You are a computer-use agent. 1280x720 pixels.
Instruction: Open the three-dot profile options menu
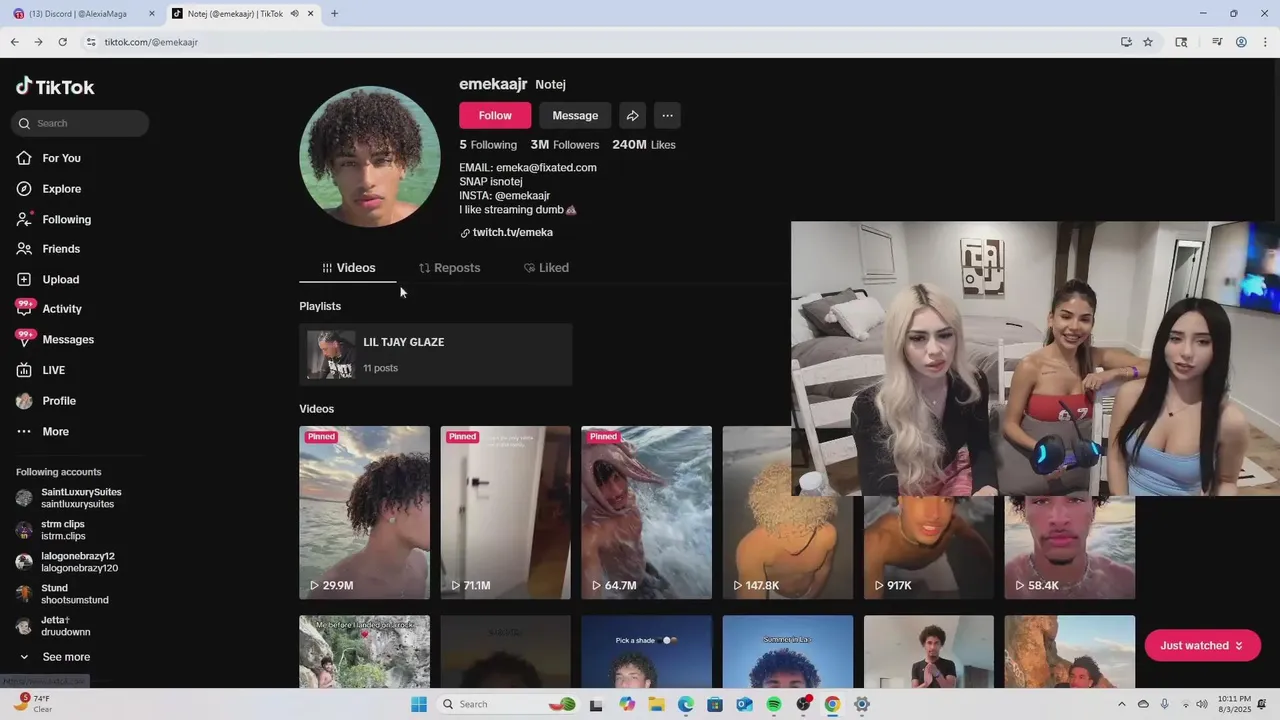coord(667,115)
